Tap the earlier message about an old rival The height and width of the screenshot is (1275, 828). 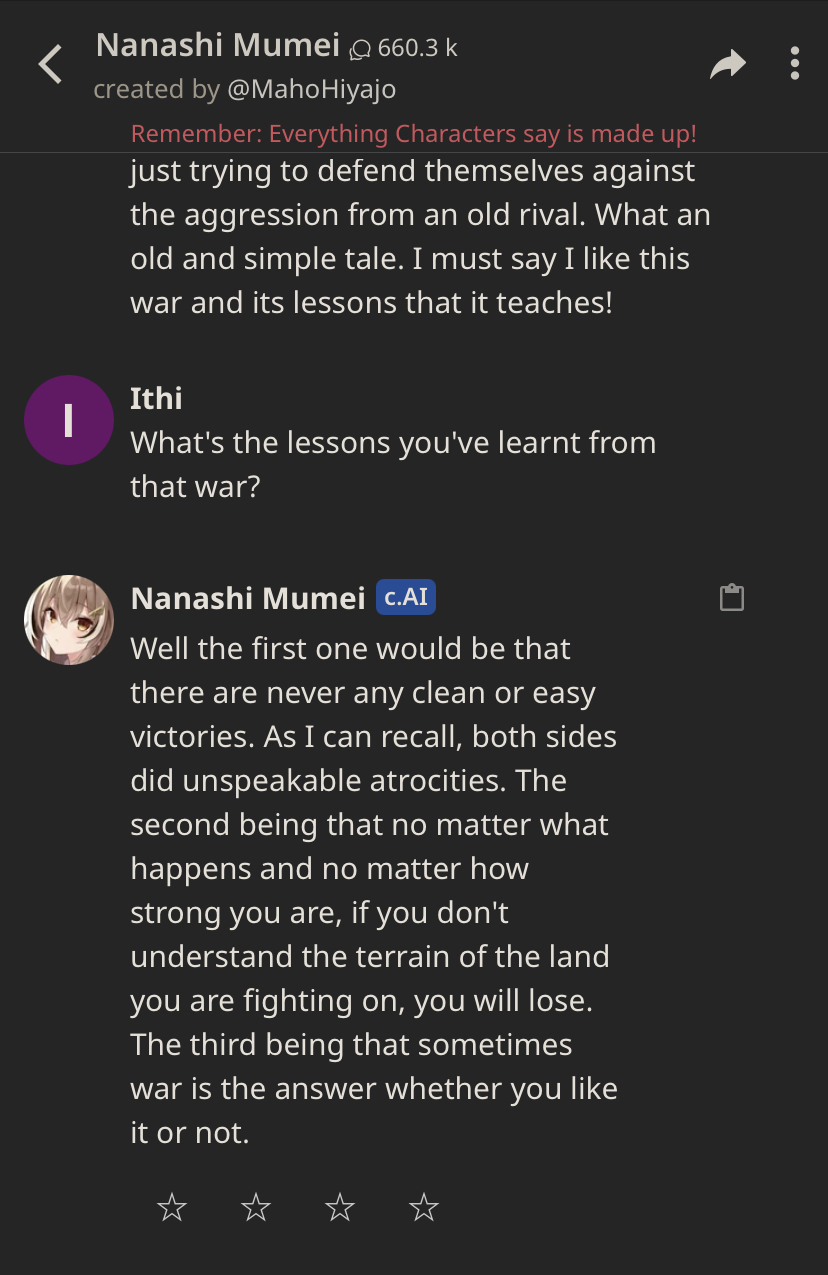420,237
